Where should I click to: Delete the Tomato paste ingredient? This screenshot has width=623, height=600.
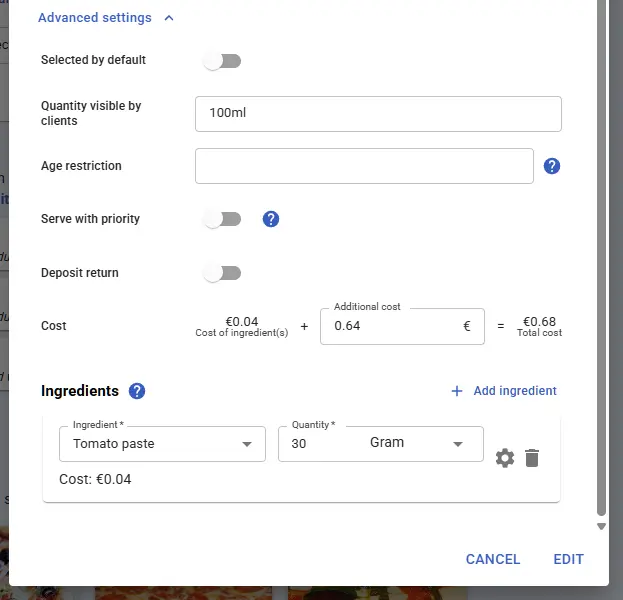pyautogui.click(x=532, y=458)
